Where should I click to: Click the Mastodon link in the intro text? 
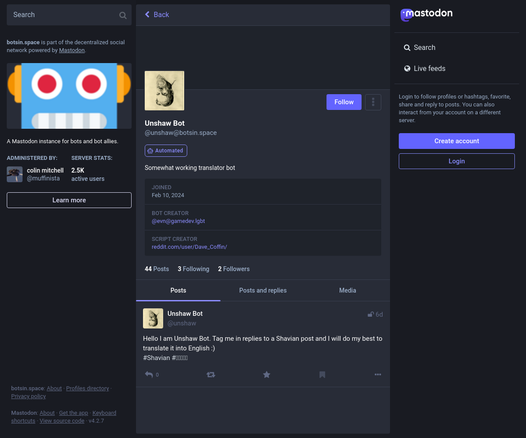[72, 50]
